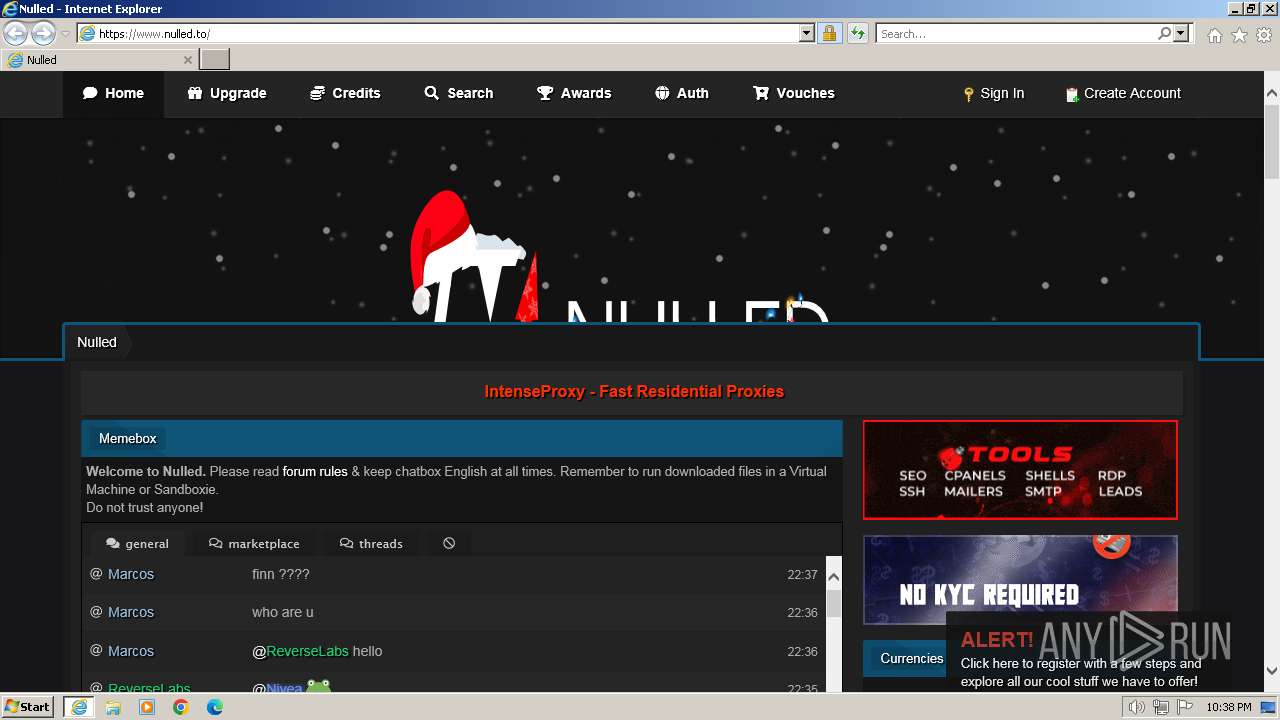Open the Credits menu item

pyautogui.click(x=345, y=93)
